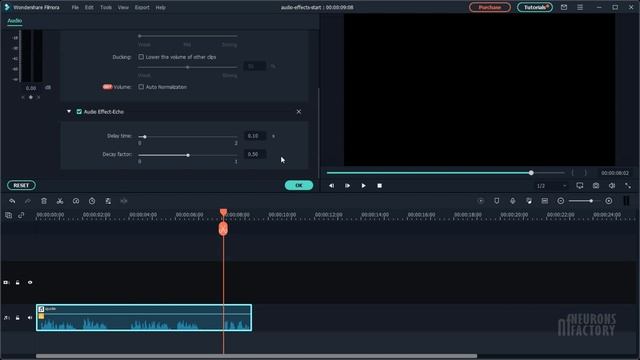
Task: Zoom out timeline with minus circle
Action: point(560,201)
